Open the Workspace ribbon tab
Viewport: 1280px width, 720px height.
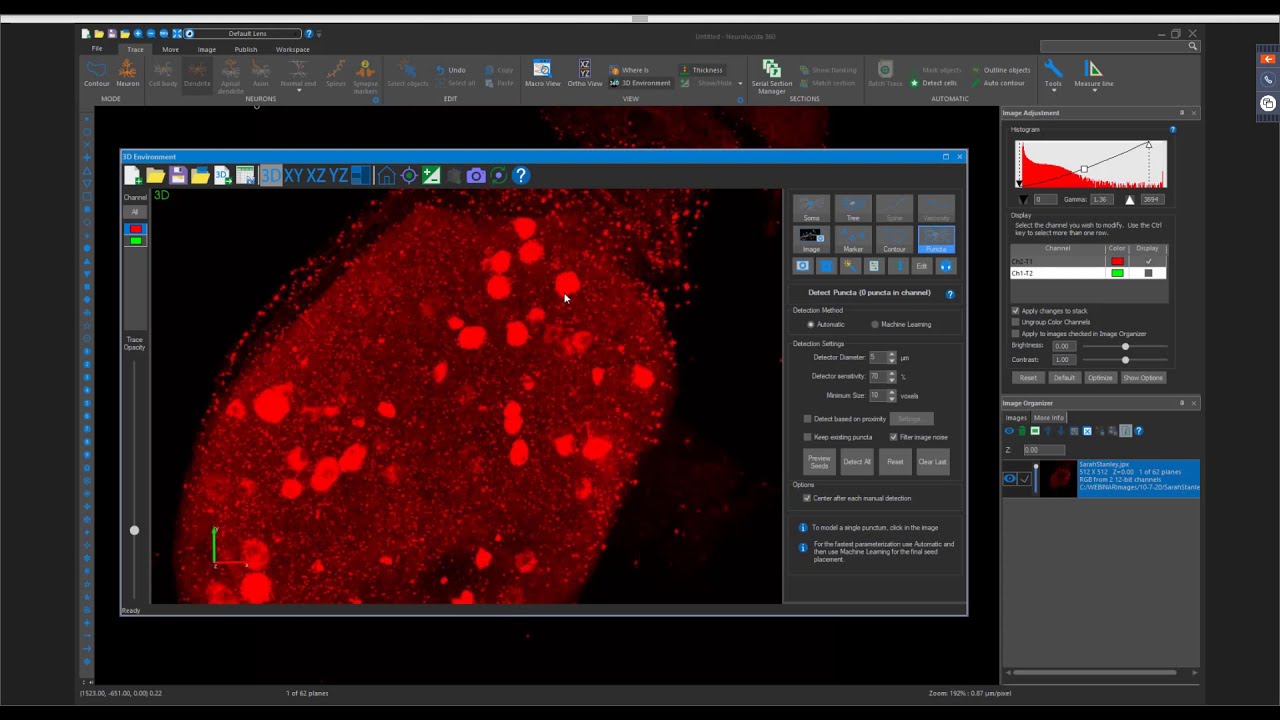[x=293, y=49]
